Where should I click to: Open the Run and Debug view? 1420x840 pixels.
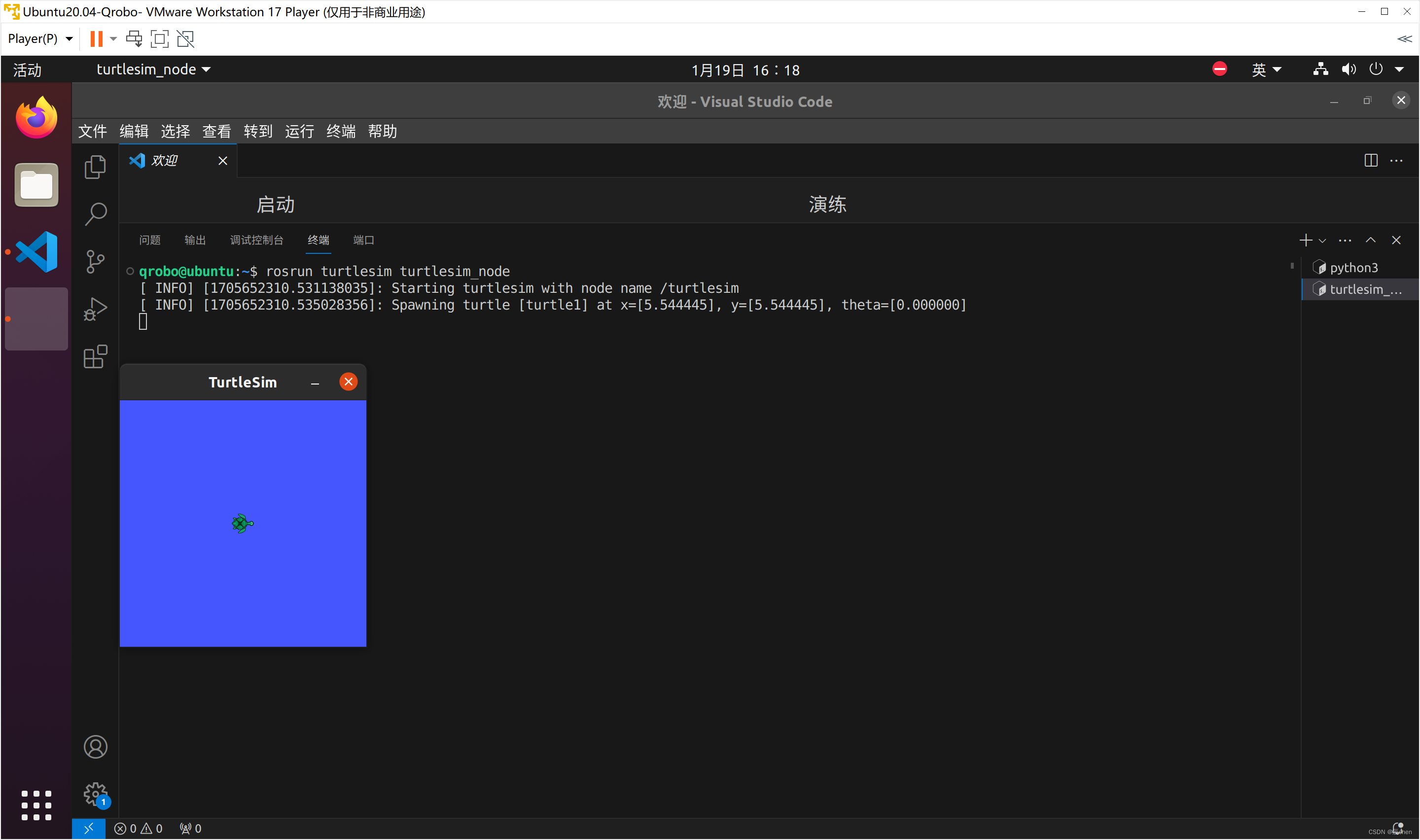[95, 309]
